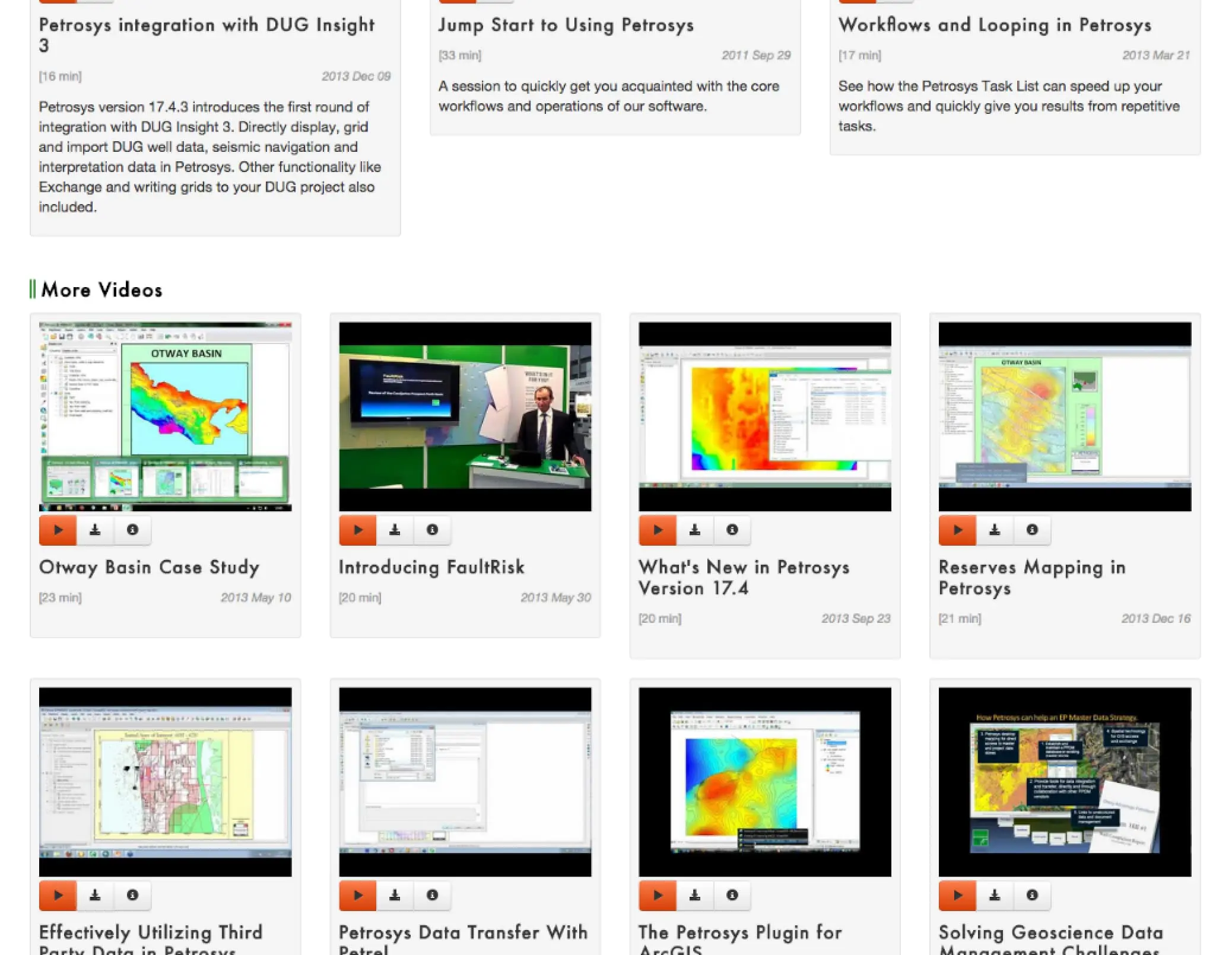This screenshot has width=1232, height=955.
Task: Click the [16 min] duration label
Action: [60, 77]
